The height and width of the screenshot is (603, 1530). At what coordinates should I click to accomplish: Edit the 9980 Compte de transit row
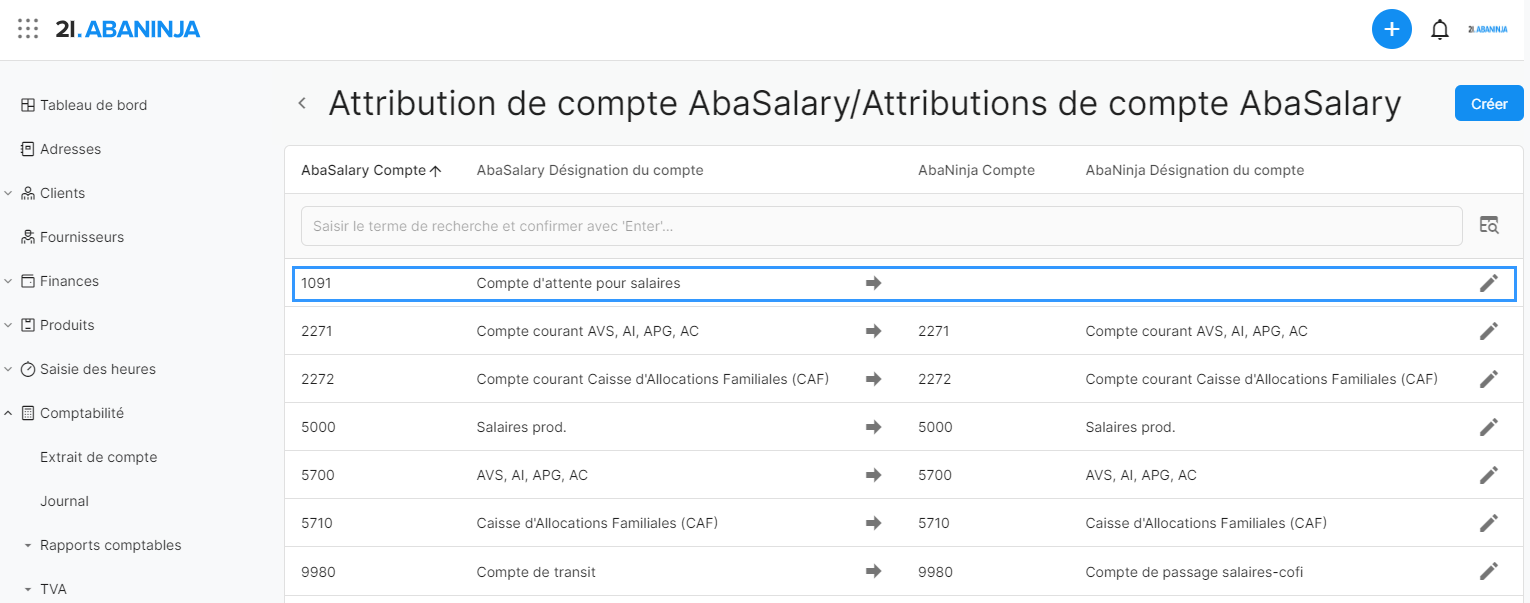click(1489, 571)
